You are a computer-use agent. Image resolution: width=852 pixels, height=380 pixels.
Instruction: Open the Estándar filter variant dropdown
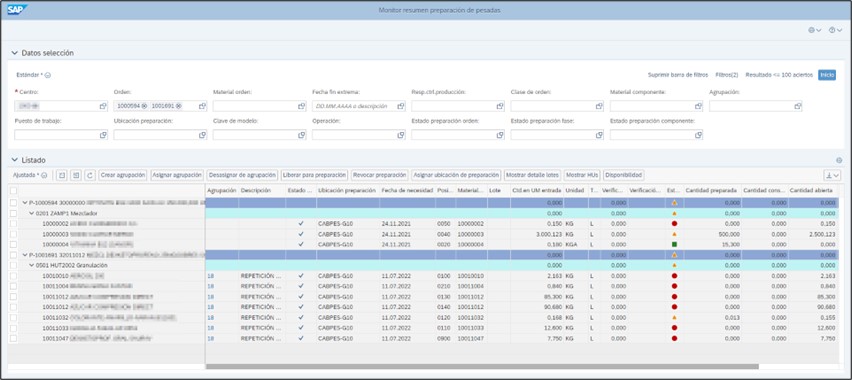(x=48, y=75)
